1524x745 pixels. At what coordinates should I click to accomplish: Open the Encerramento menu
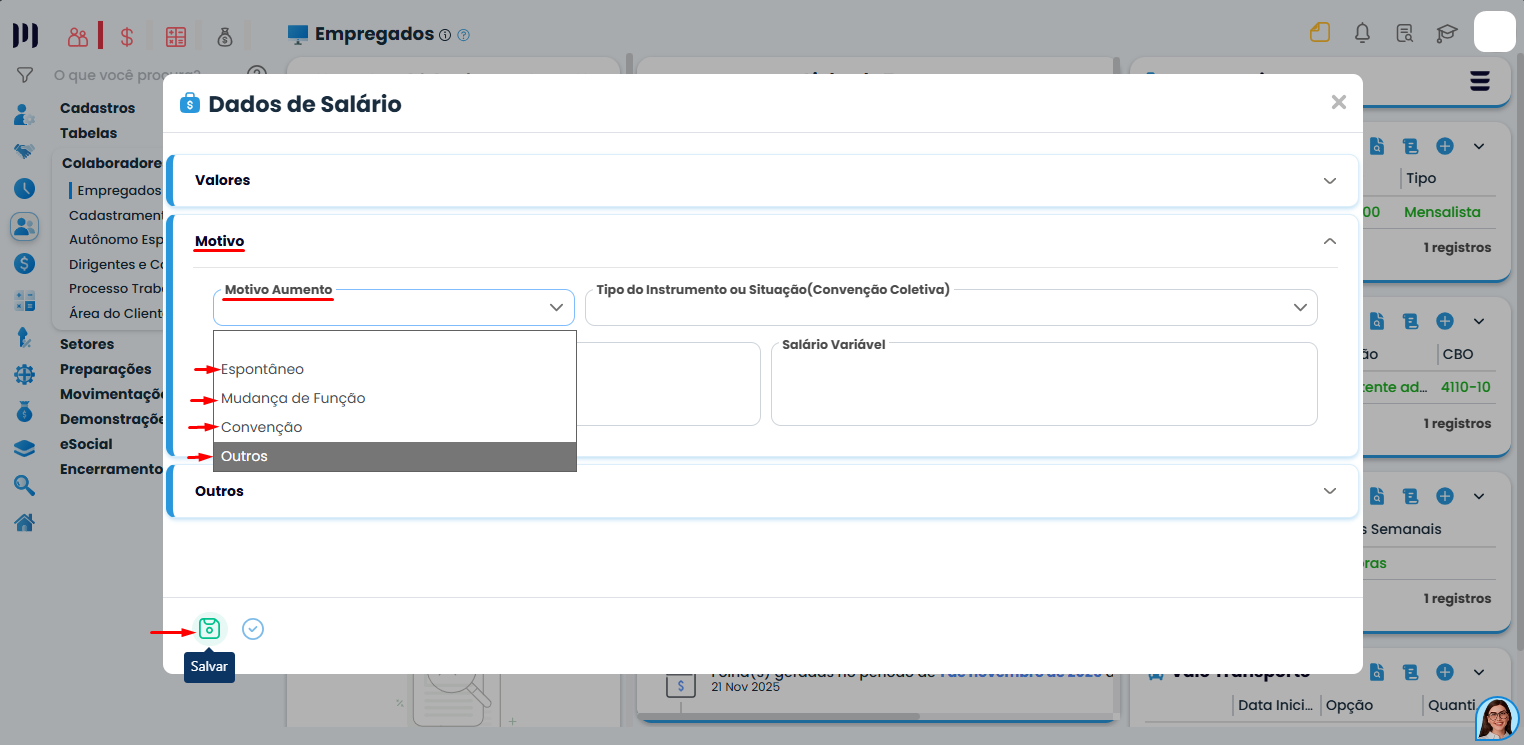111,469
